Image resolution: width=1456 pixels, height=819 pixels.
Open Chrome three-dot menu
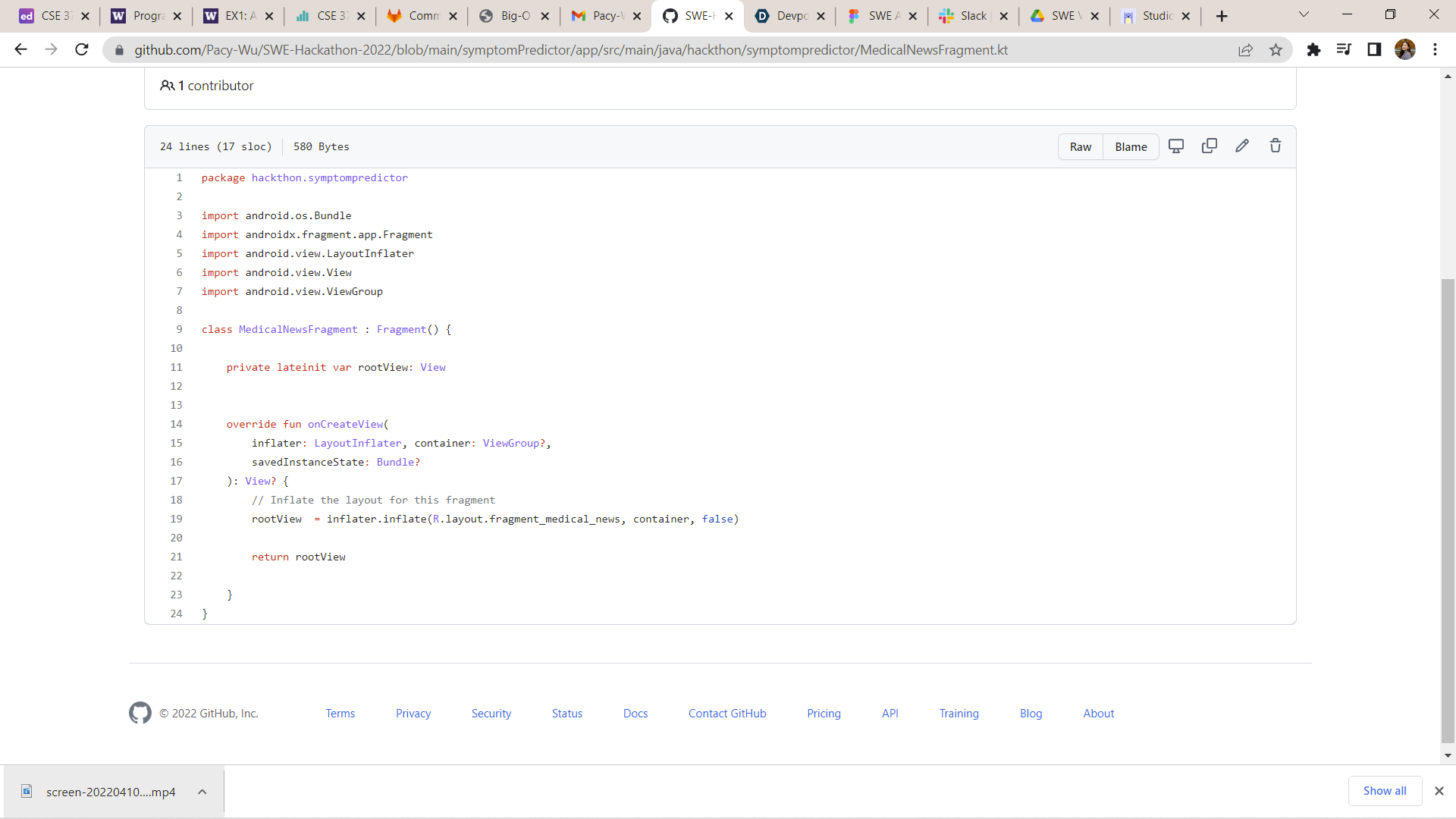1435,50
